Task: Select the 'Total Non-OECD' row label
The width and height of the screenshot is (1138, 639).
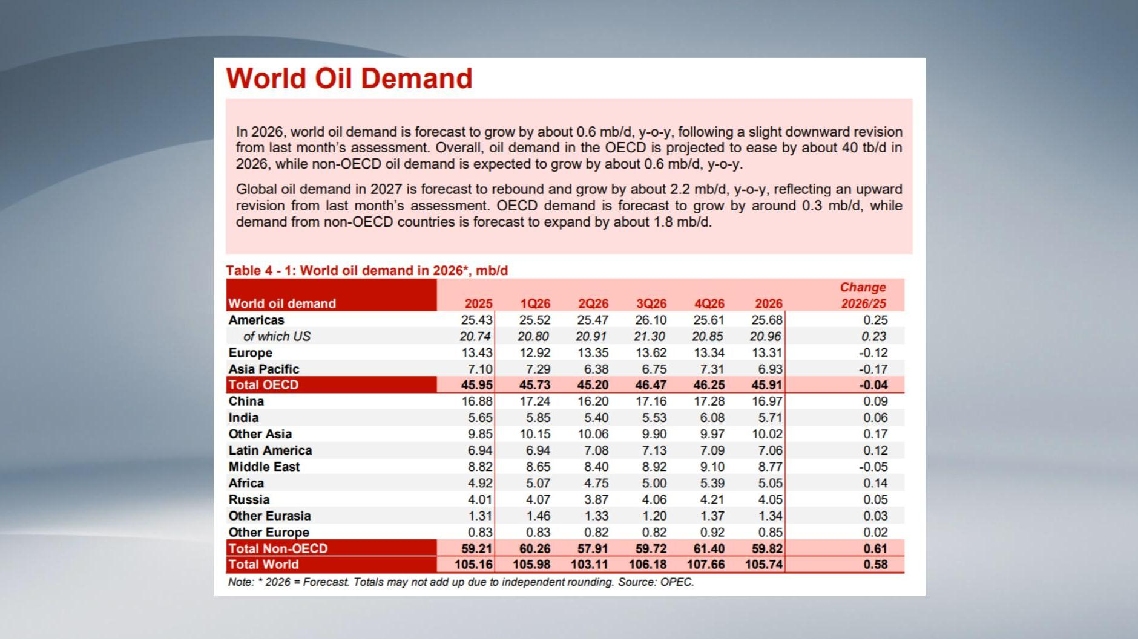Action: click(278, 548)
